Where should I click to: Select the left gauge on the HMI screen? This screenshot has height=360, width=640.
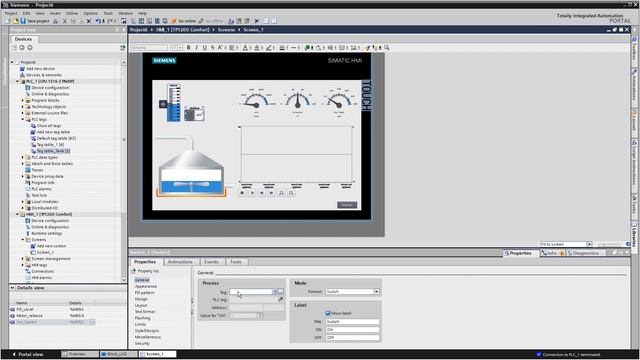click(256, 102)
